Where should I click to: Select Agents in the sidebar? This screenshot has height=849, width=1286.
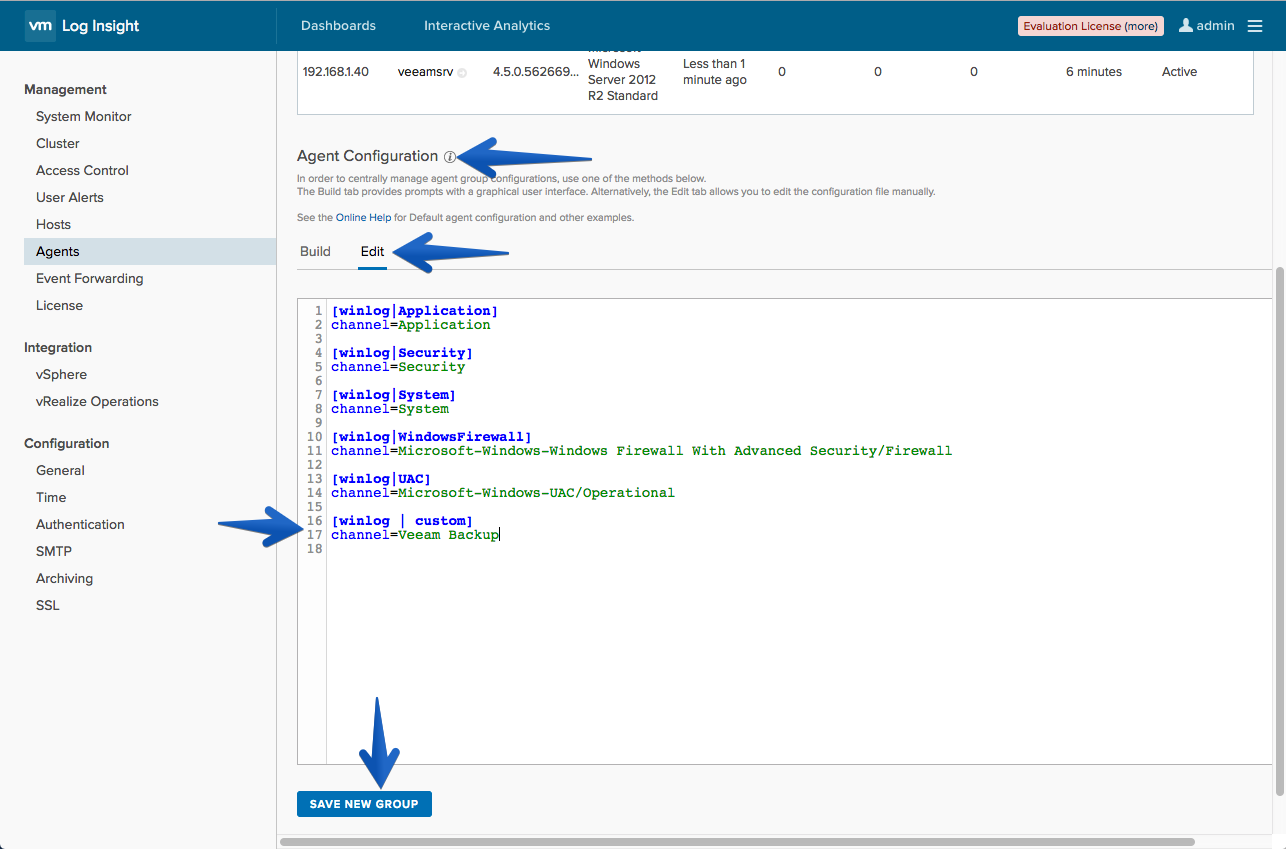click(150, 251)
